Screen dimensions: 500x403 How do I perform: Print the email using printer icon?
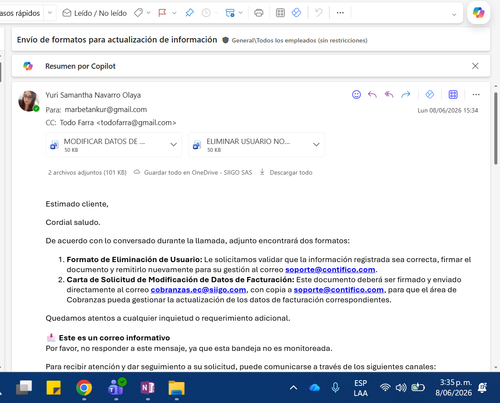pyautogui.click(x=259, y=13)
